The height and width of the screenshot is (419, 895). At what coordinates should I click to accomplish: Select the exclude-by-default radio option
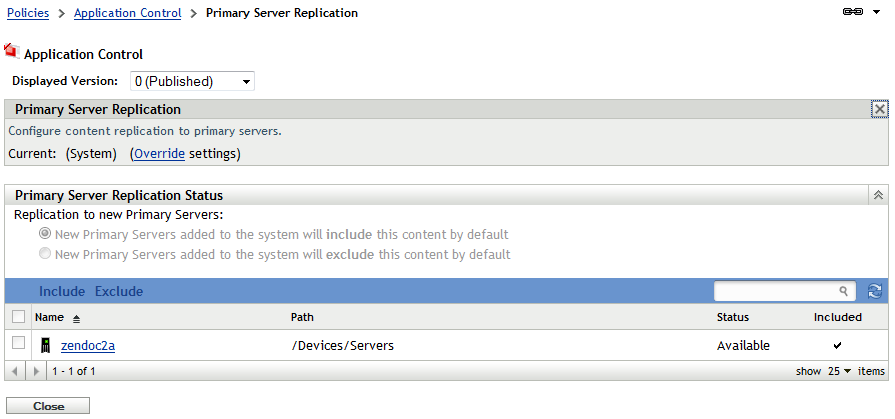coord(45,254)
